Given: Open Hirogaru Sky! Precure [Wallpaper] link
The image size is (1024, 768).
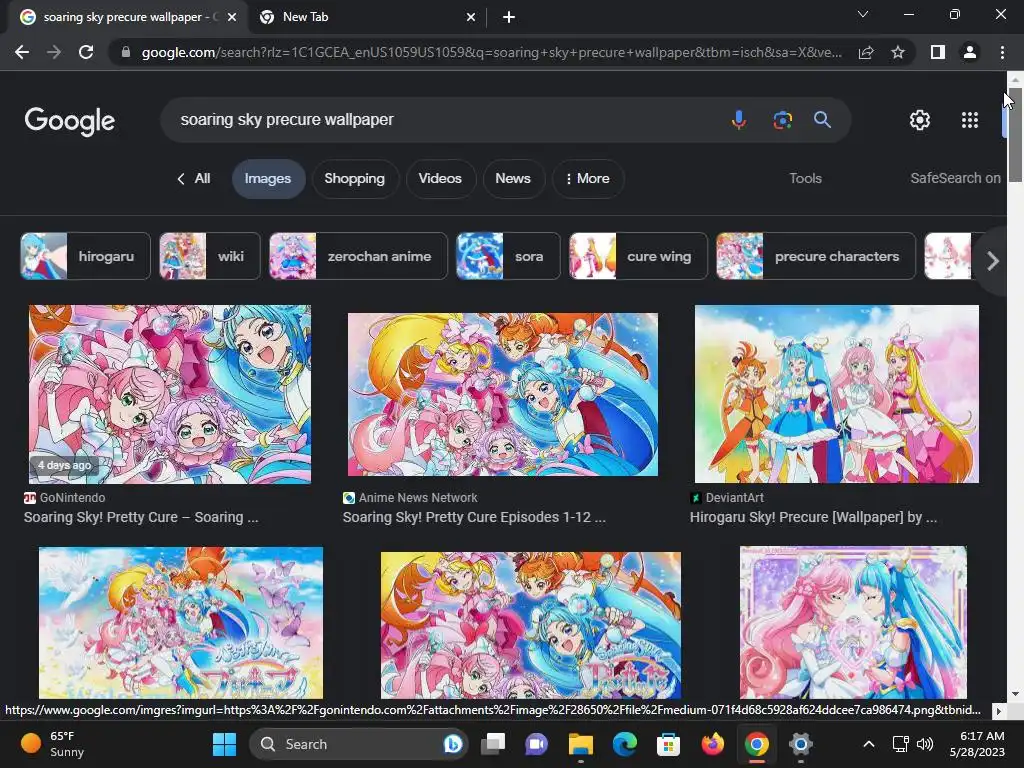Looking at the screenshot, I should pyautogui.click(x=813, y=517).
